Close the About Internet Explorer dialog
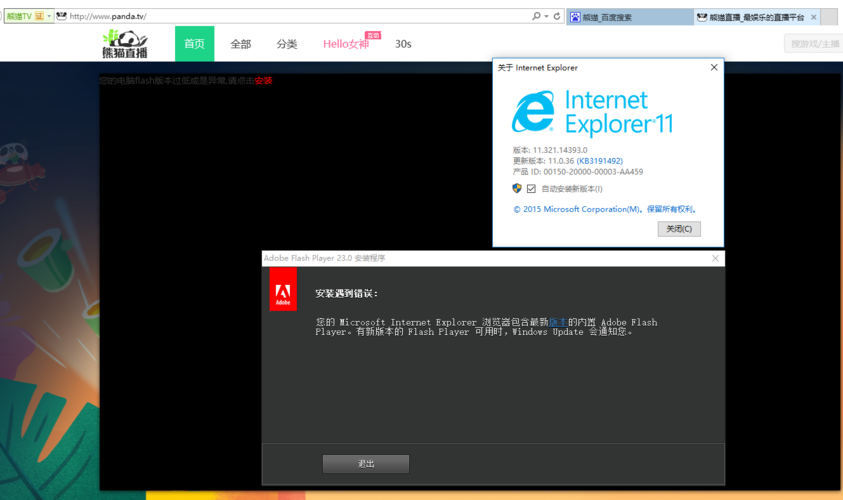Screen dimensions: 843x500 [714, 67]
